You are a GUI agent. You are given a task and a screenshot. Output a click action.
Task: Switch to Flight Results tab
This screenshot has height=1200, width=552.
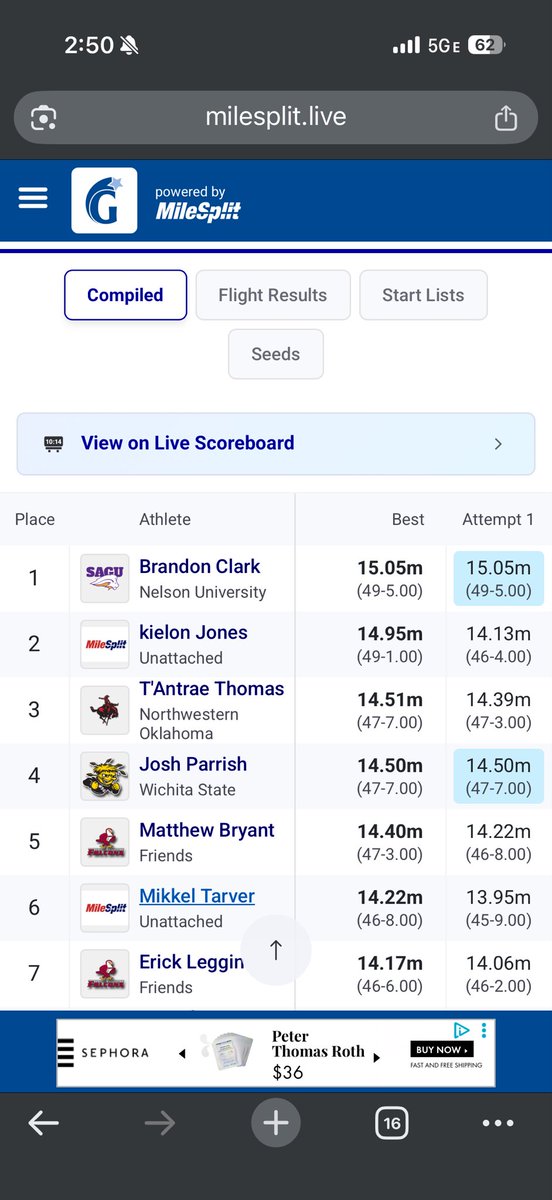click(273, 295)
